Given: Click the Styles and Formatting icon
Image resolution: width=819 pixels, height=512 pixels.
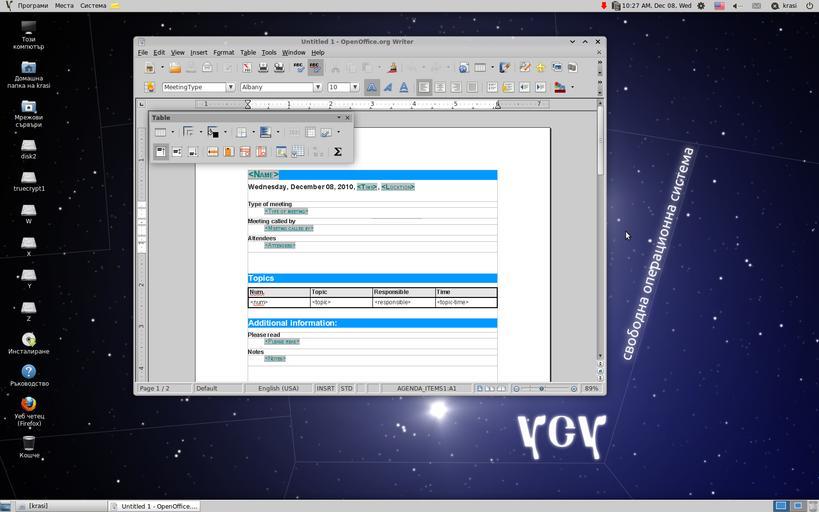Looking at the screenshot, I should click(150, 87).
